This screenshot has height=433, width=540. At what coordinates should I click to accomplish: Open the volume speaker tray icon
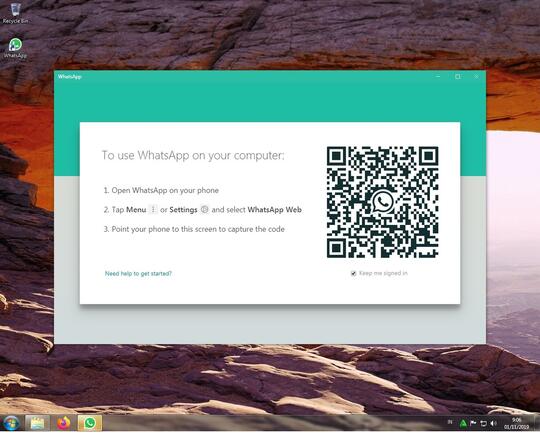pos(494,423)
